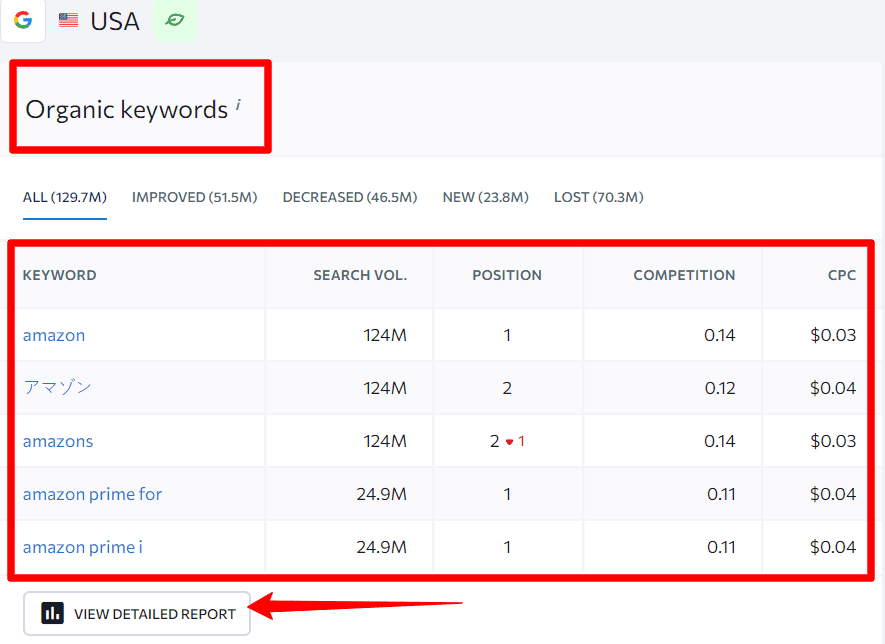Click position 1 in amazon prime for row
This screenshot has width=885, height=644.
[x=507, y=494]
